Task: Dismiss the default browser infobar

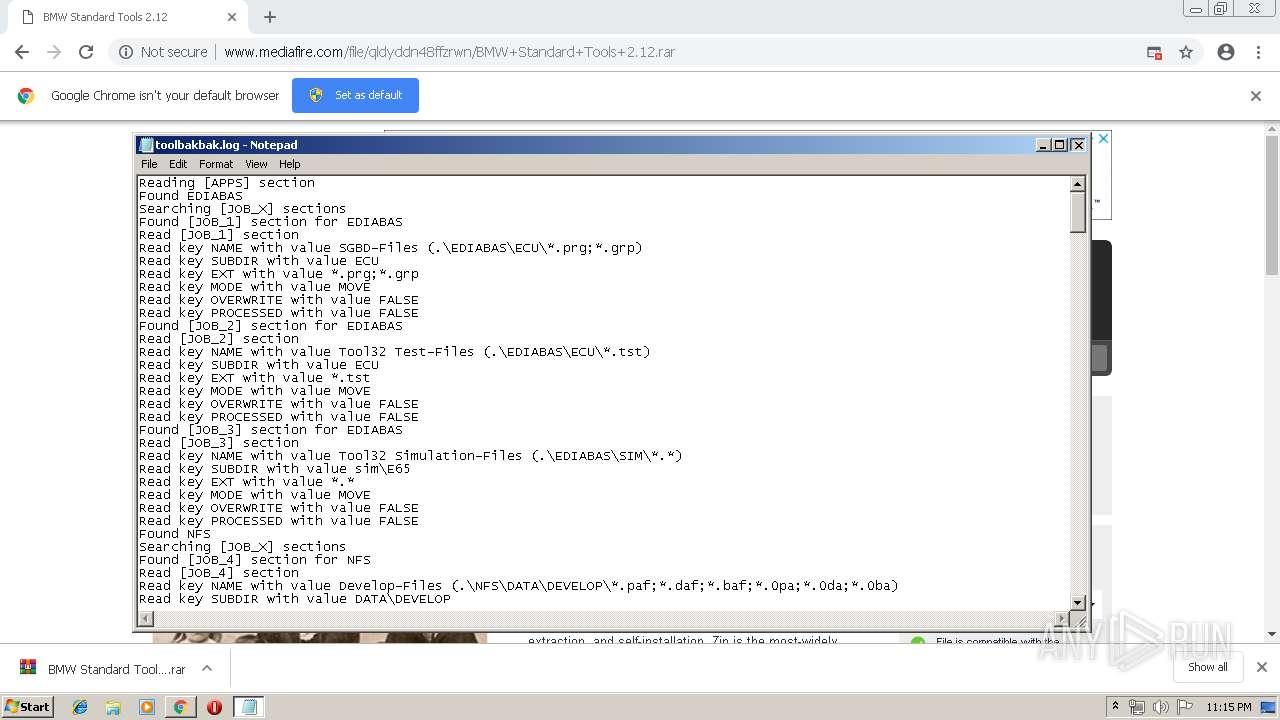Action: [x=1256, y=96]
